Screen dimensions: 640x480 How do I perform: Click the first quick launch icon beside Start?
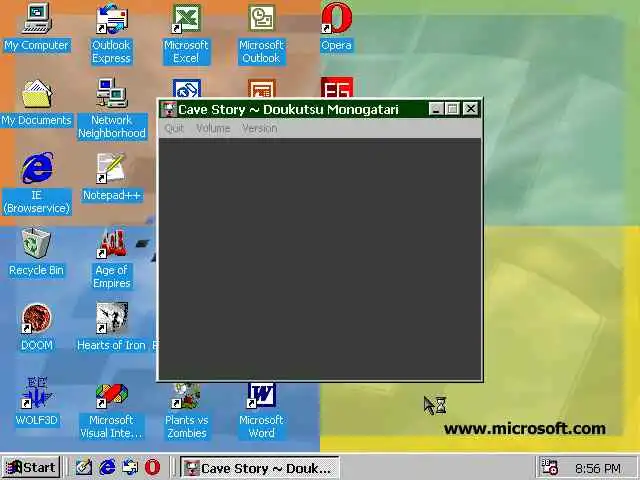pyautogui.click(x=84, y=467)
